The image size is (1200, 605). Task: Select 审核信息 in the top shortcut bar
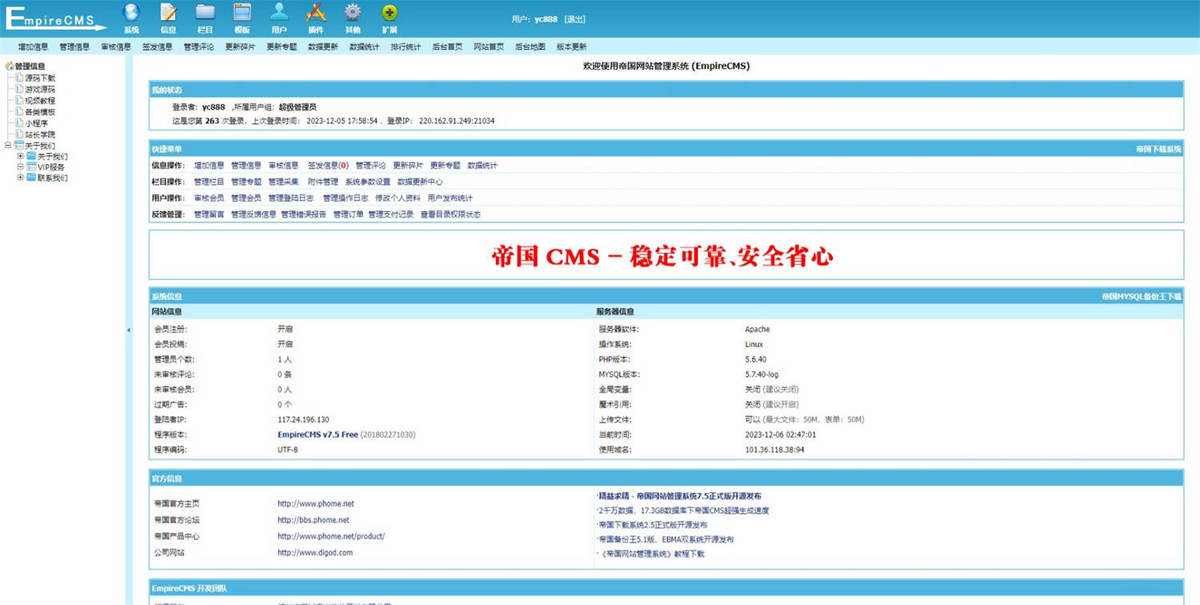tap(116, 47)
